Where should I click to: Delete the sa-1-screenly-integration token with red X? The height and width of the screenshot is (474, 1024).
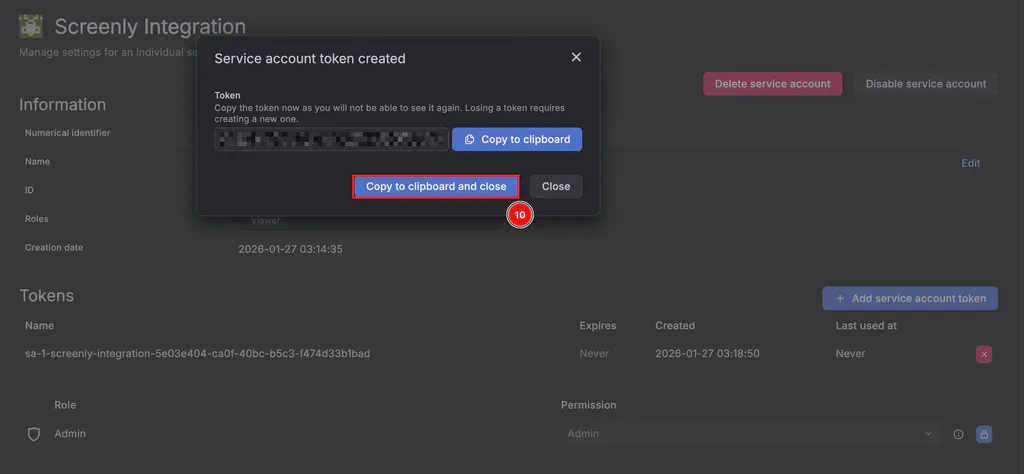click(984, 354)
